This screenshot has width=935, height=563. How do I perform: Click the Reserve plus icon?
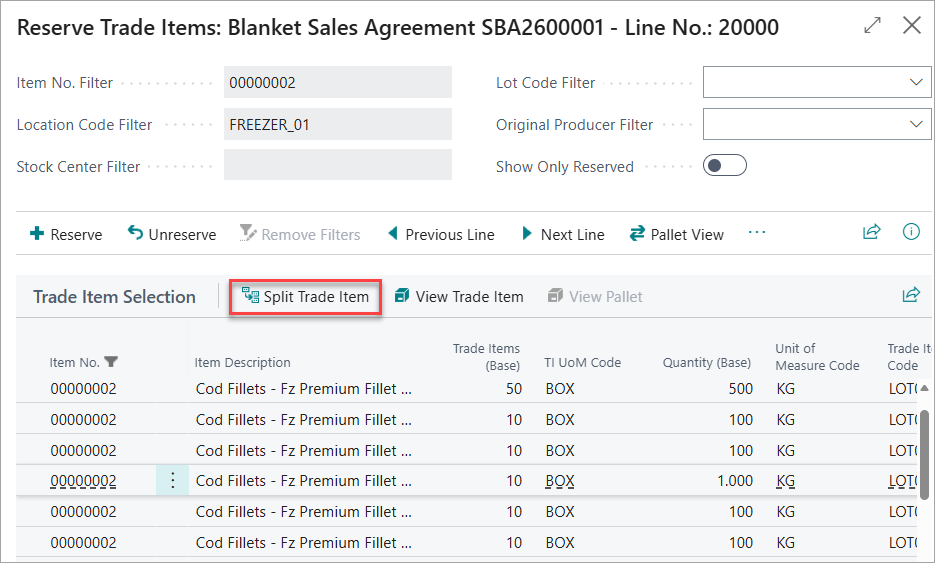37,233
